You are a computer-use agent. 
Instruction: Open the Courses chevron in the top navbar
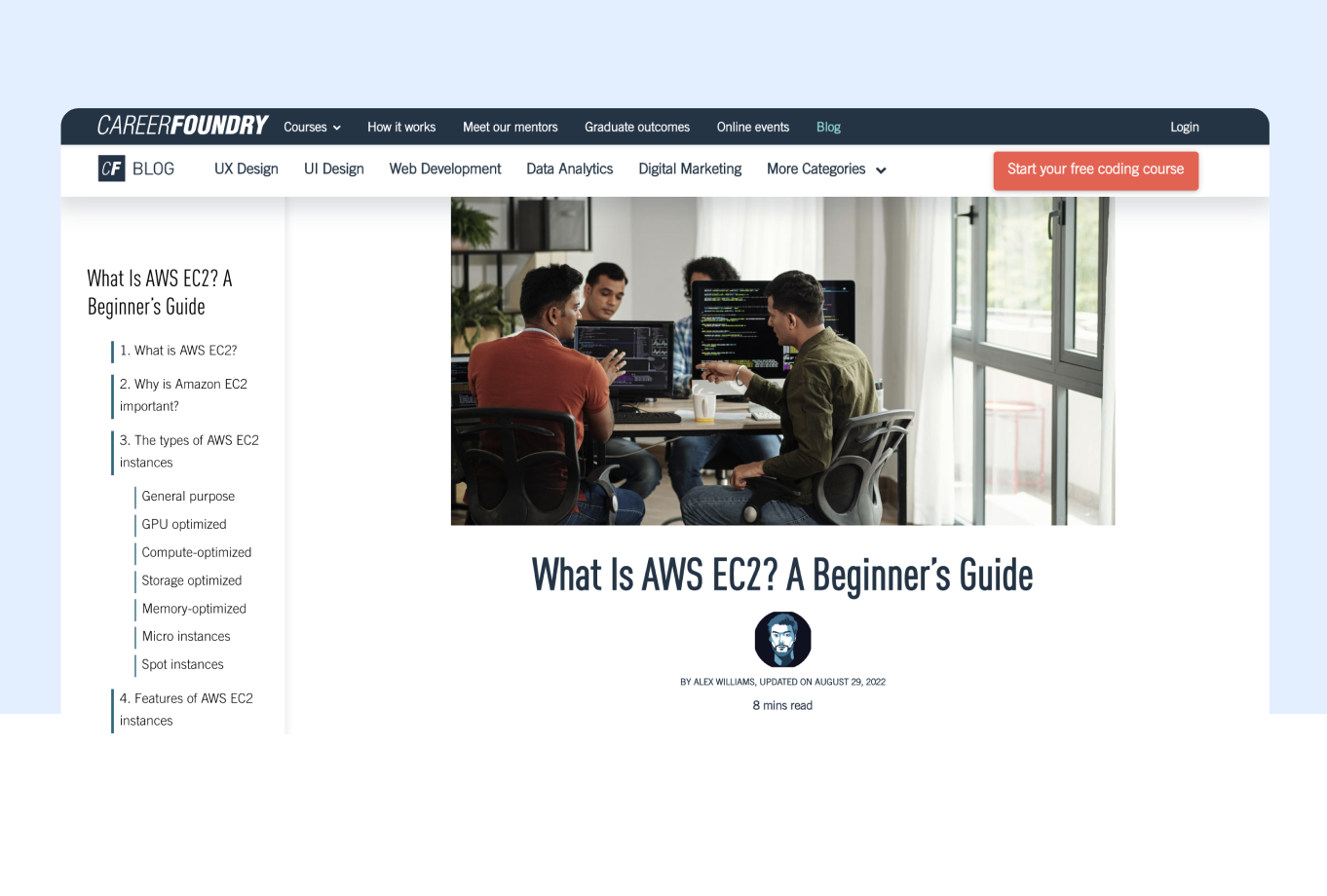(x=337, y=128)
